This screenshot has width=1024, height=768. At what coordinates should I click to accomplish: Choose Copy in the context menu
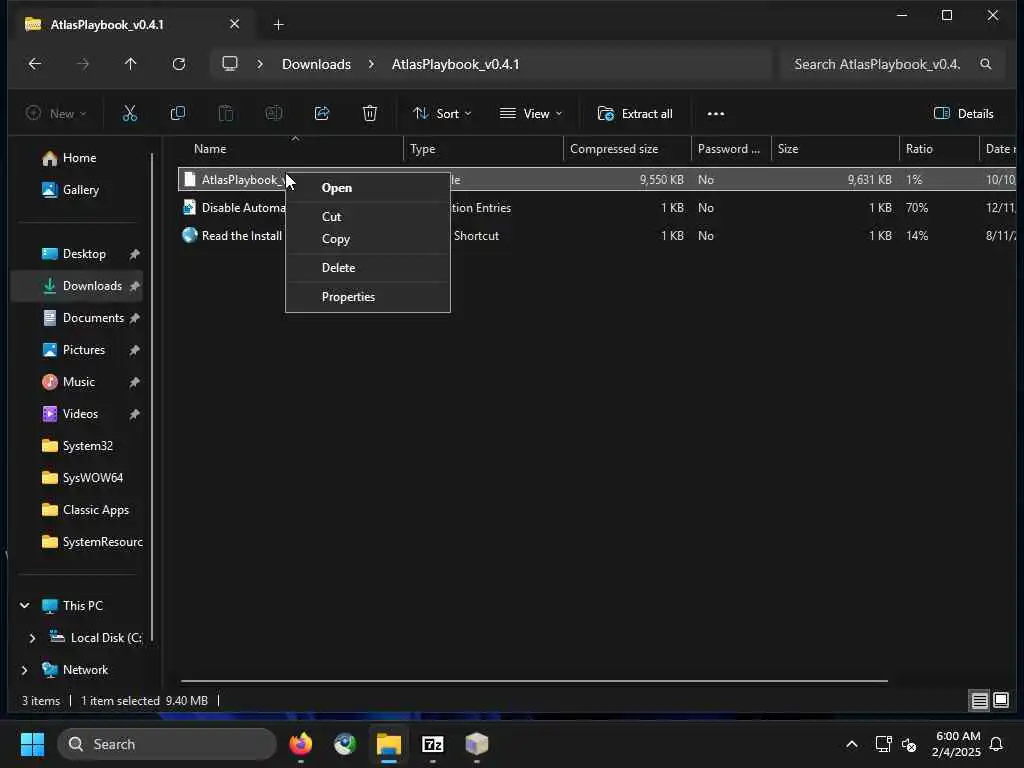(368, 239)
